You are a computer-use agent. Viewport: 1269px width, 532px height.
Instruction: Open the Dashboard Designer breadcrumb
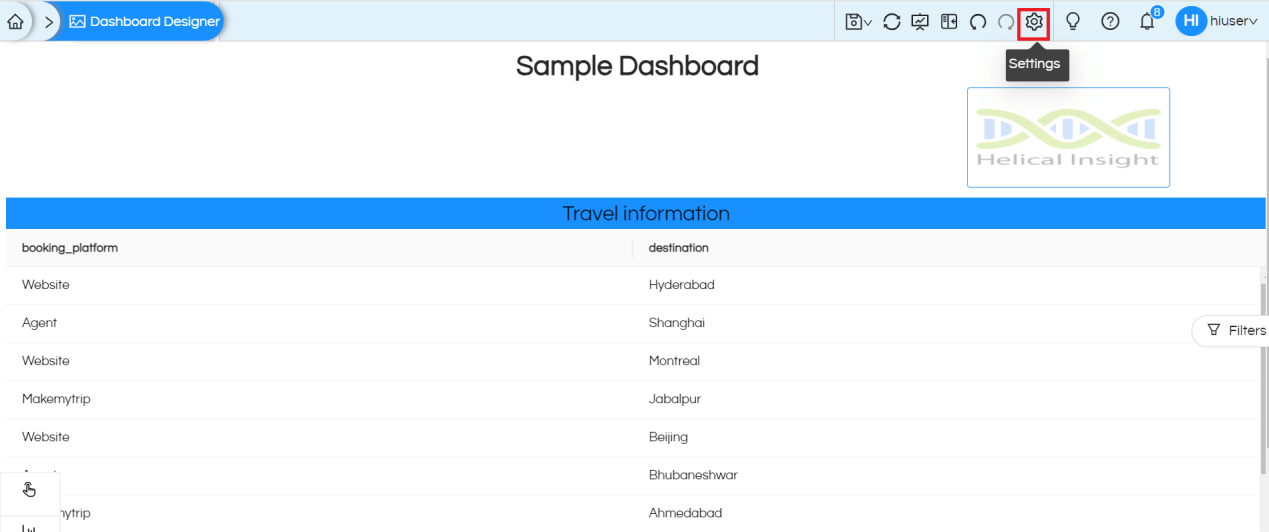click(145, 21)
